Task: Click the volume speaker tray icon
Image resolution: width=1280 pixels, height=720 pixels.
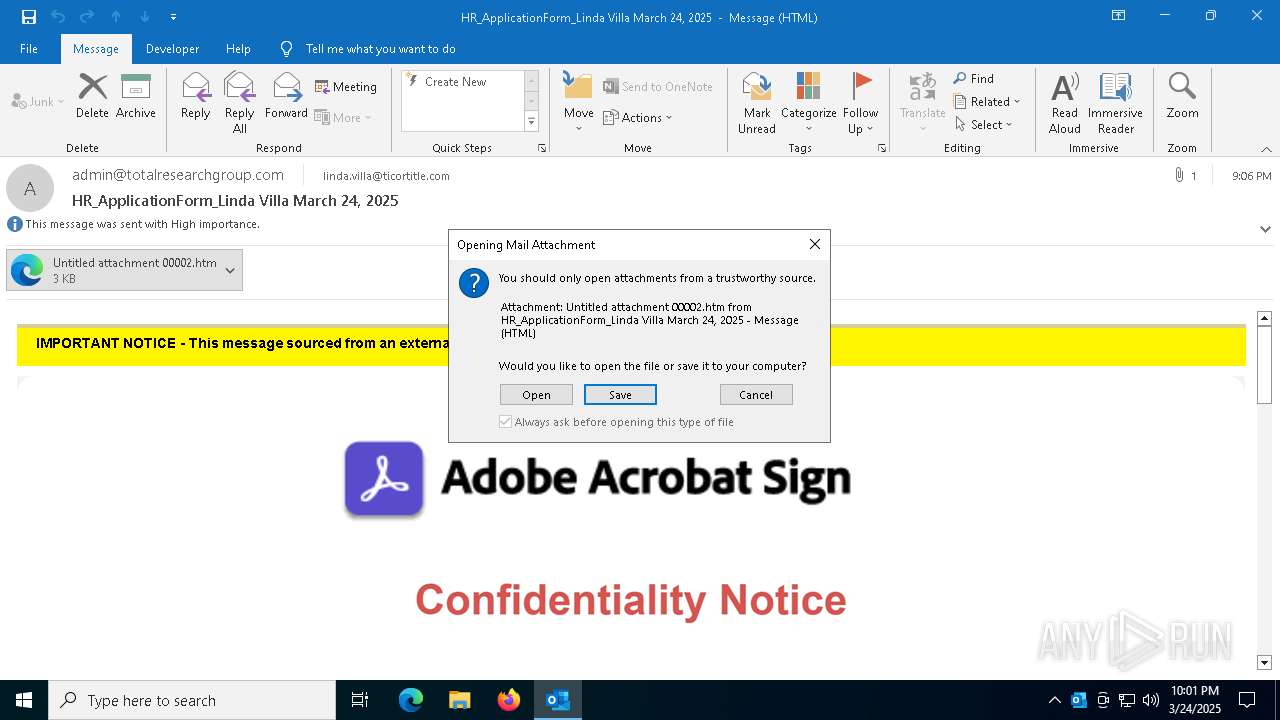Action: pos(1151,700)
